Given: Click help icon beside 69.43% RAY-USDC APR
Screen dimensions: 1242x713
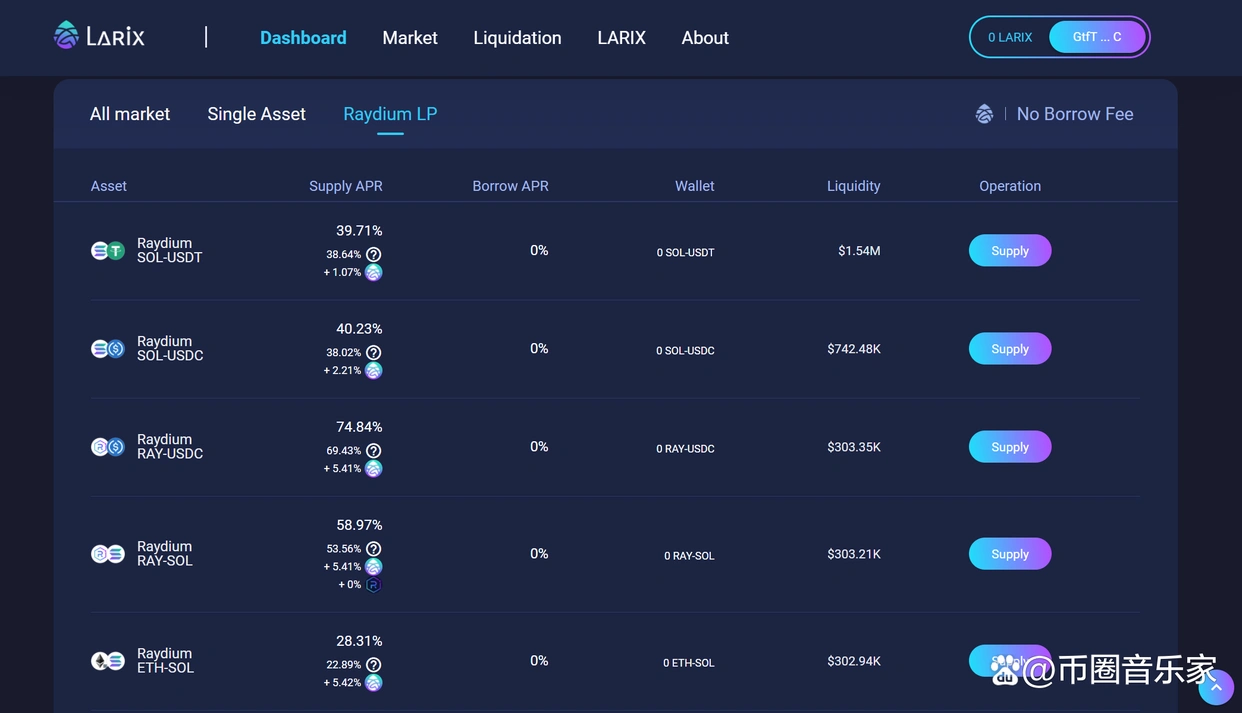Looking at the screenshot, I should [373, 451].
